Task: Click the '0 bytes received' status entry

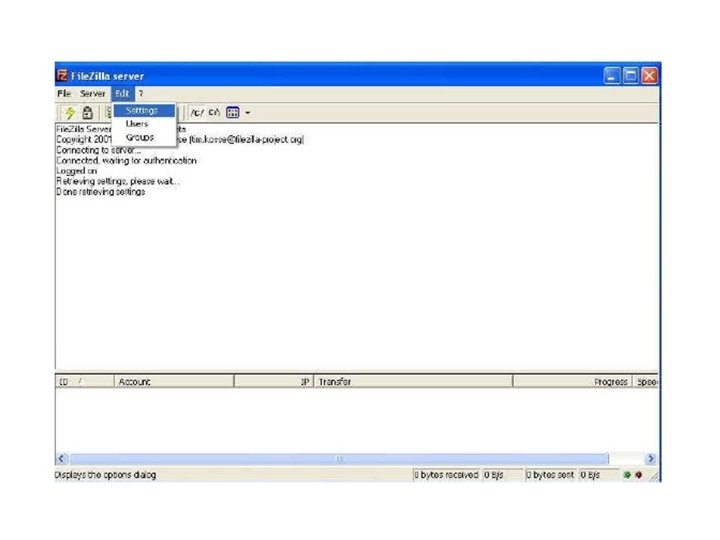Action: coord(446,475)
